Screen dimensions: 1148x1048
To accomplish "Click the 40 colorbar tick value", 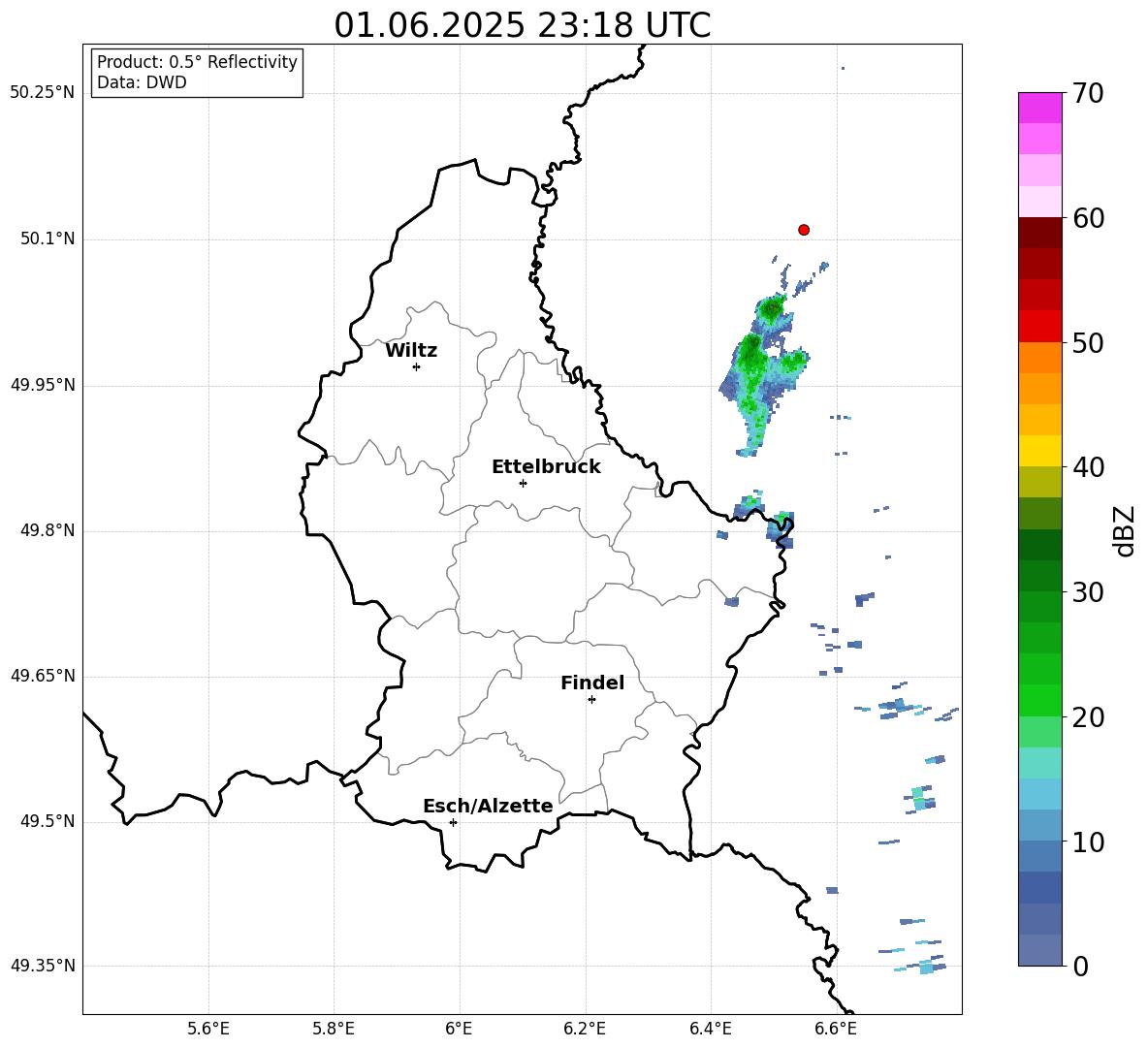I will tap(1088, 467).
